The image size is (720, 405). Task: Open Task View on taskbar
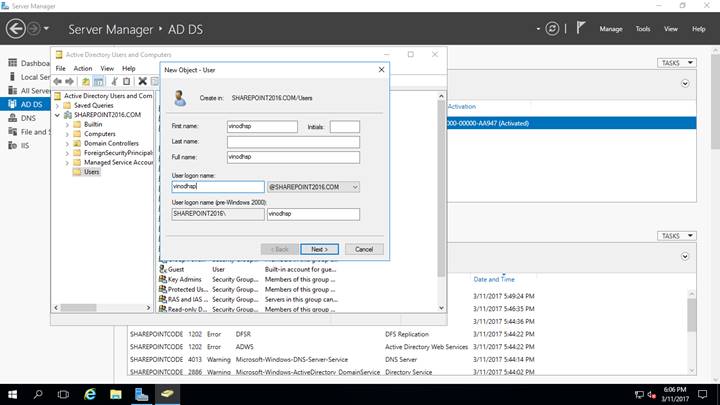63,394
